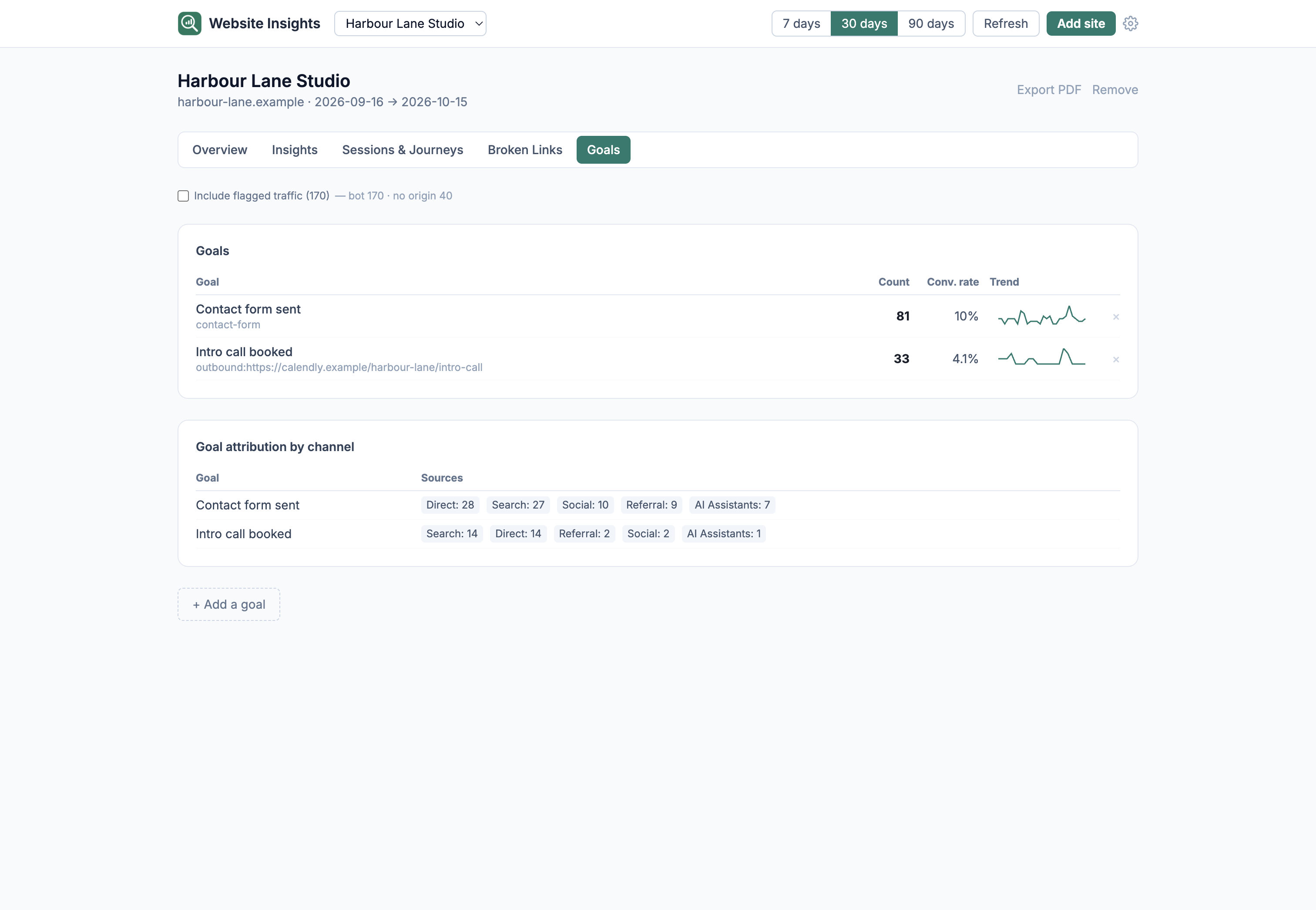
Task: Click the calendly outbound URL text
Action: point(339,367)
